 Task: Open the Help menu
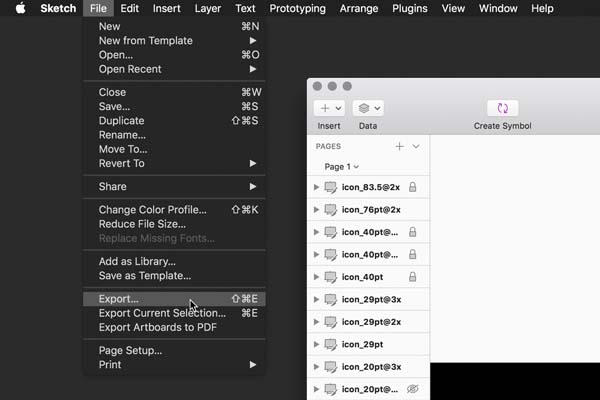[542, 8]
